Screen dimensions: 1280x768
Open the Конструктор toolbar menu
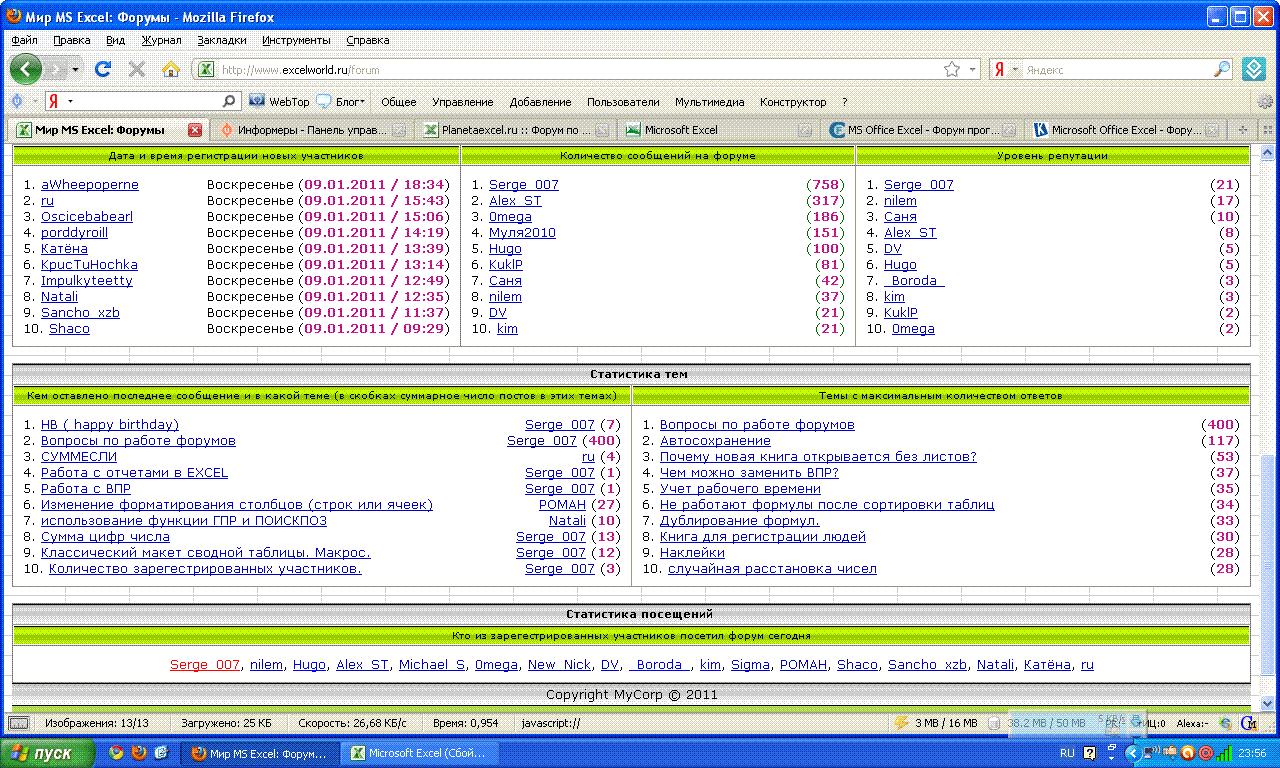pos(793,101)
